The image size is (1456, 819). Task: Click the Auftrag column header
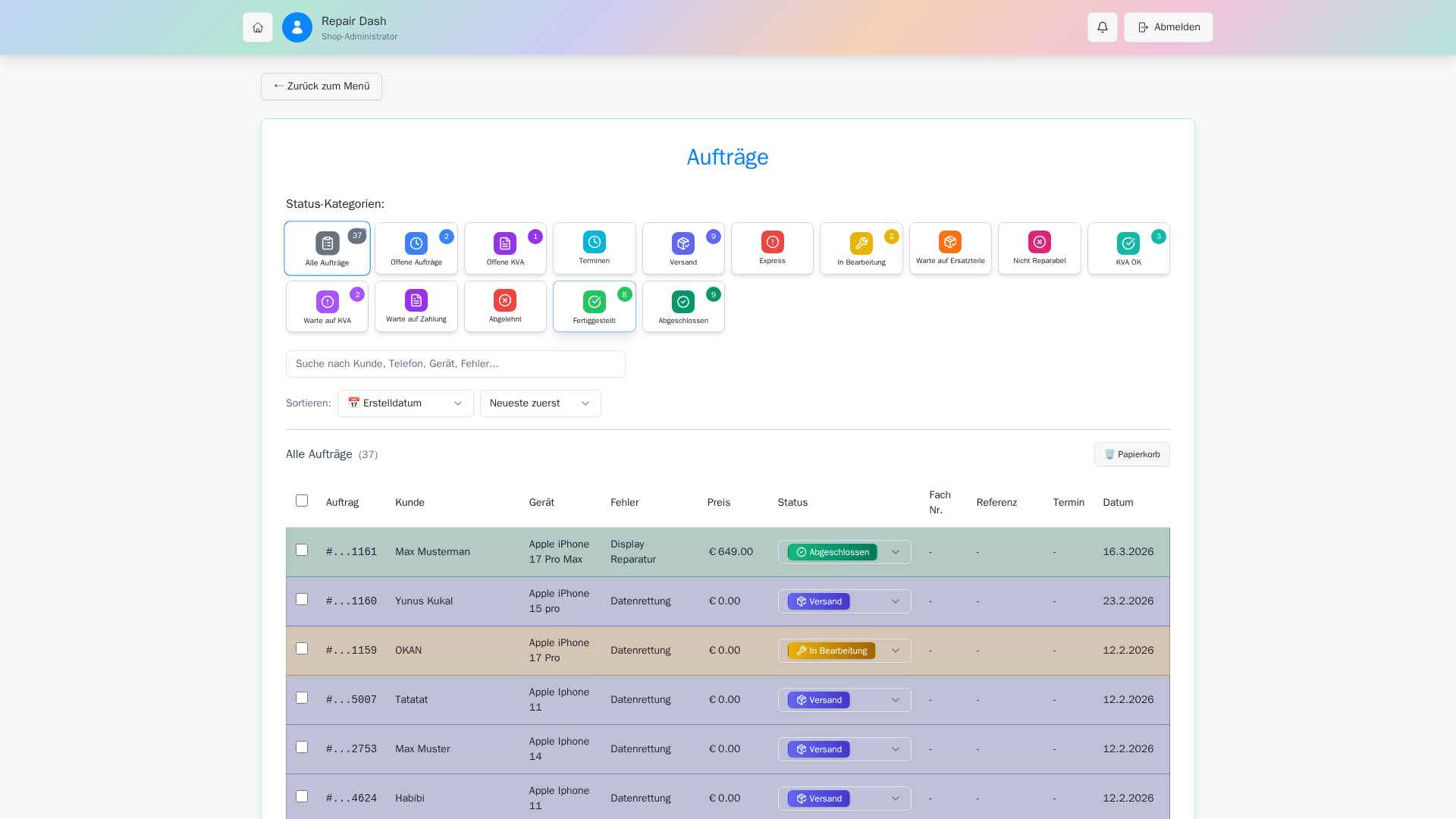pyautogui.click(x=342, y=503)
